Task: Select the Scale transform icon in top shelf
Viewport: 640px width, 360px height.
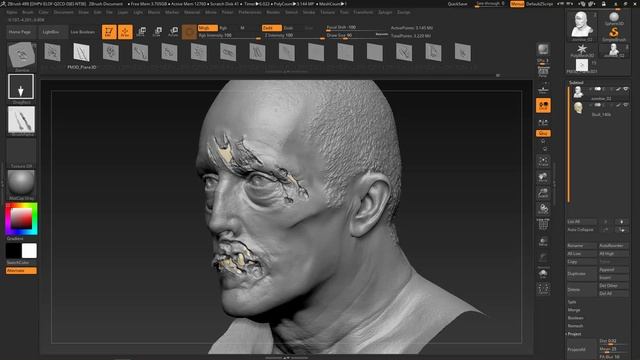Action: [157, 32]
